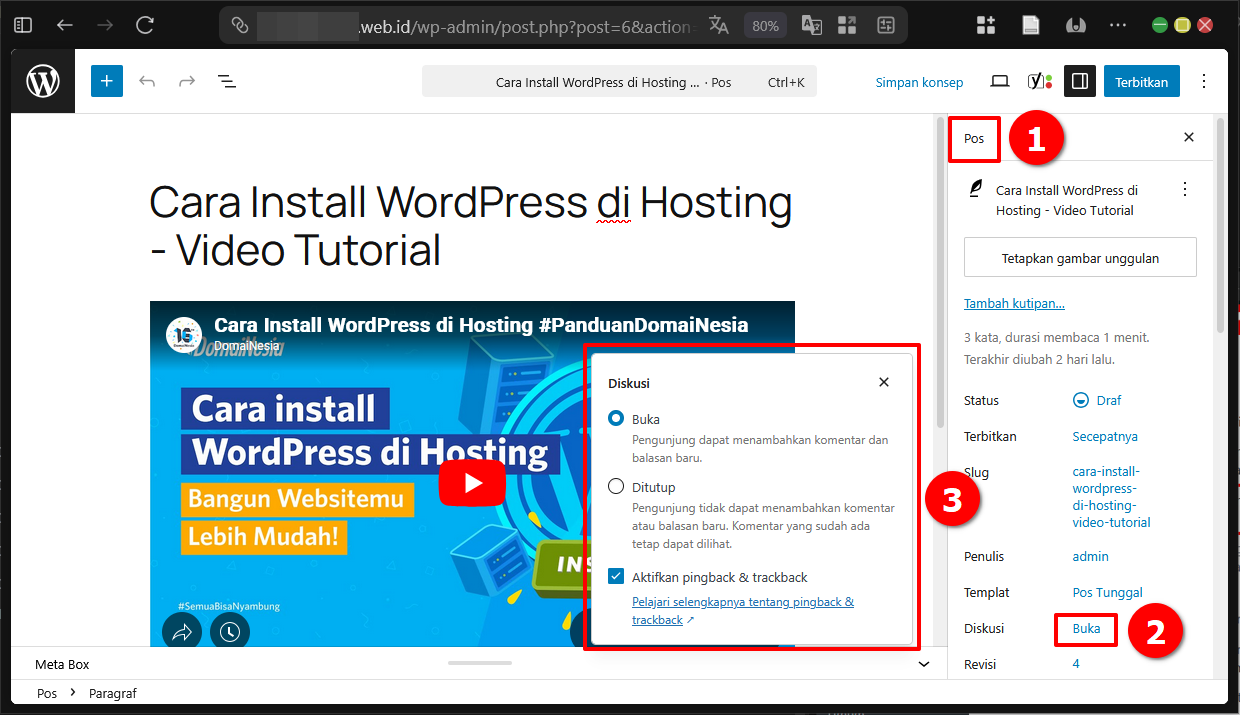1240x715 pixels.
Task: Open the document overview list icon
Action: pos(227,81)
